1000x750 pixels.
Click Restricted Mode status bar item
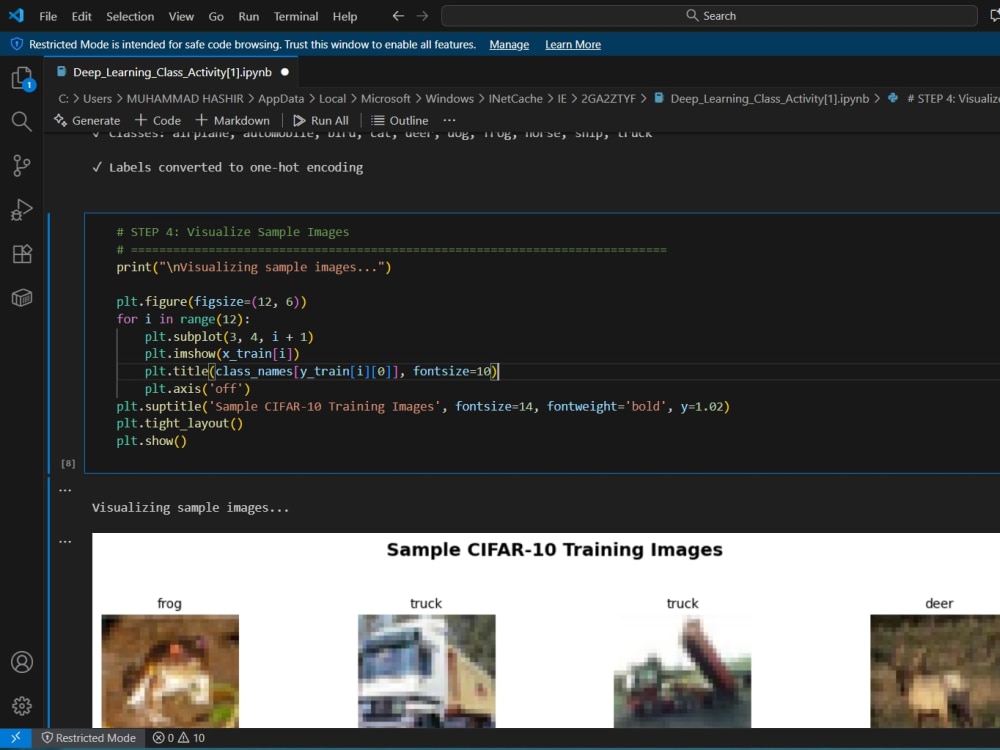point(89,738)
